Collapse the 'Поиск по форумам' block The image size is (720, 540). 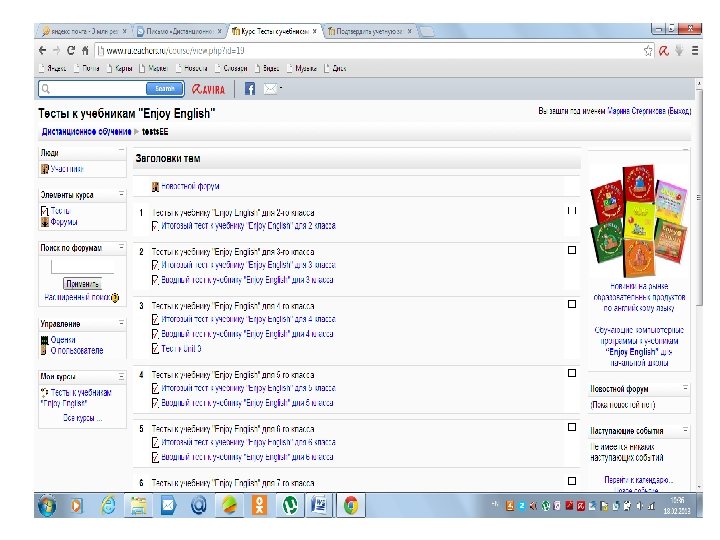click(x=121, y=247)
